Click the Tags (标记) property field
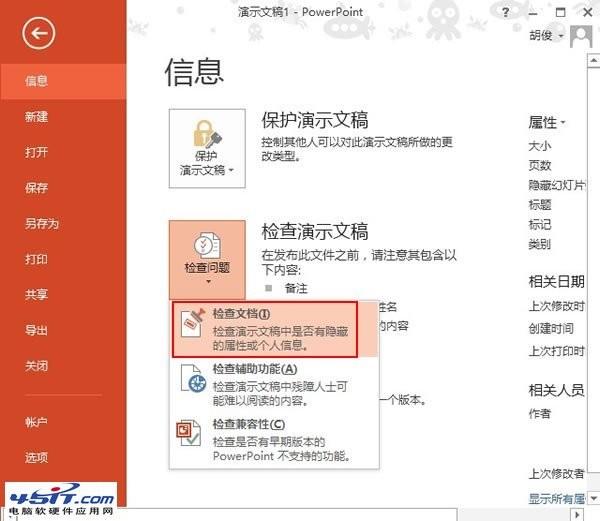 (x=540, y=225)
